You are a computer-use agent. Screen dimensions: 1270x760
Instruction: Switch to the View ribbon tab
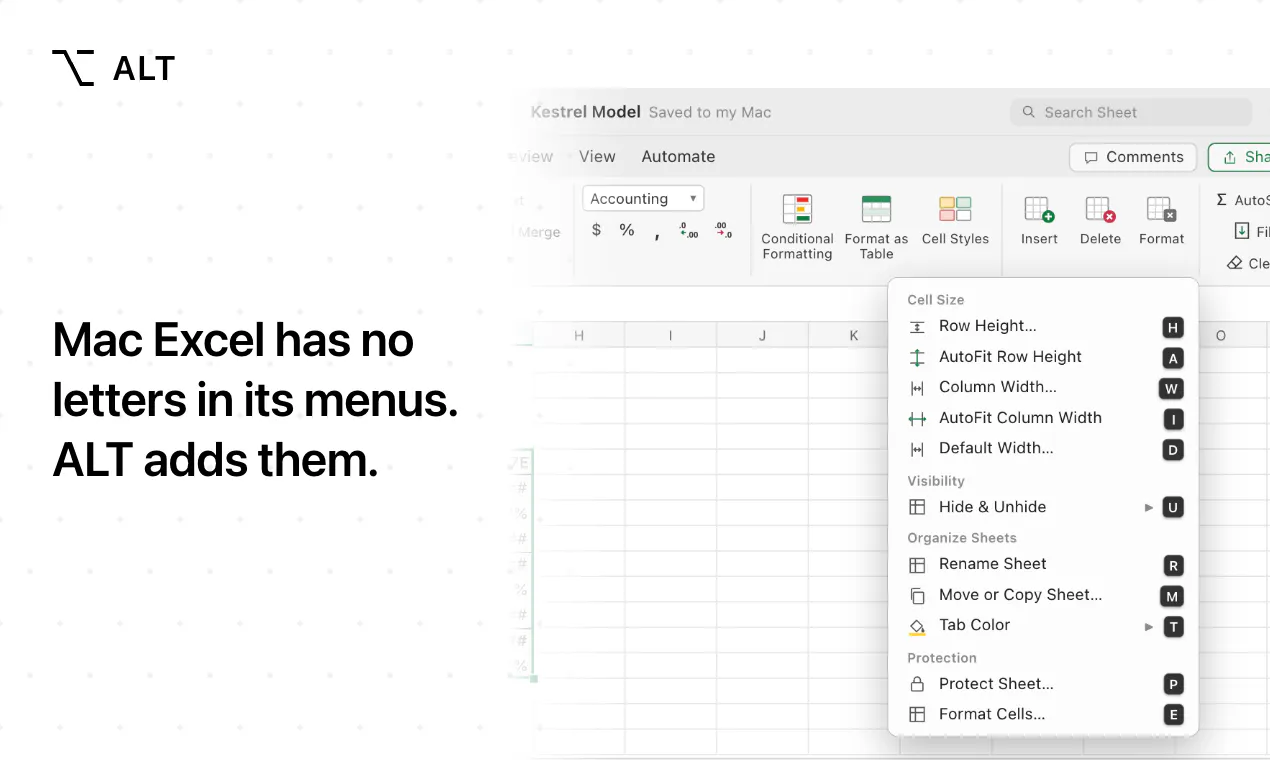point(597,156)
